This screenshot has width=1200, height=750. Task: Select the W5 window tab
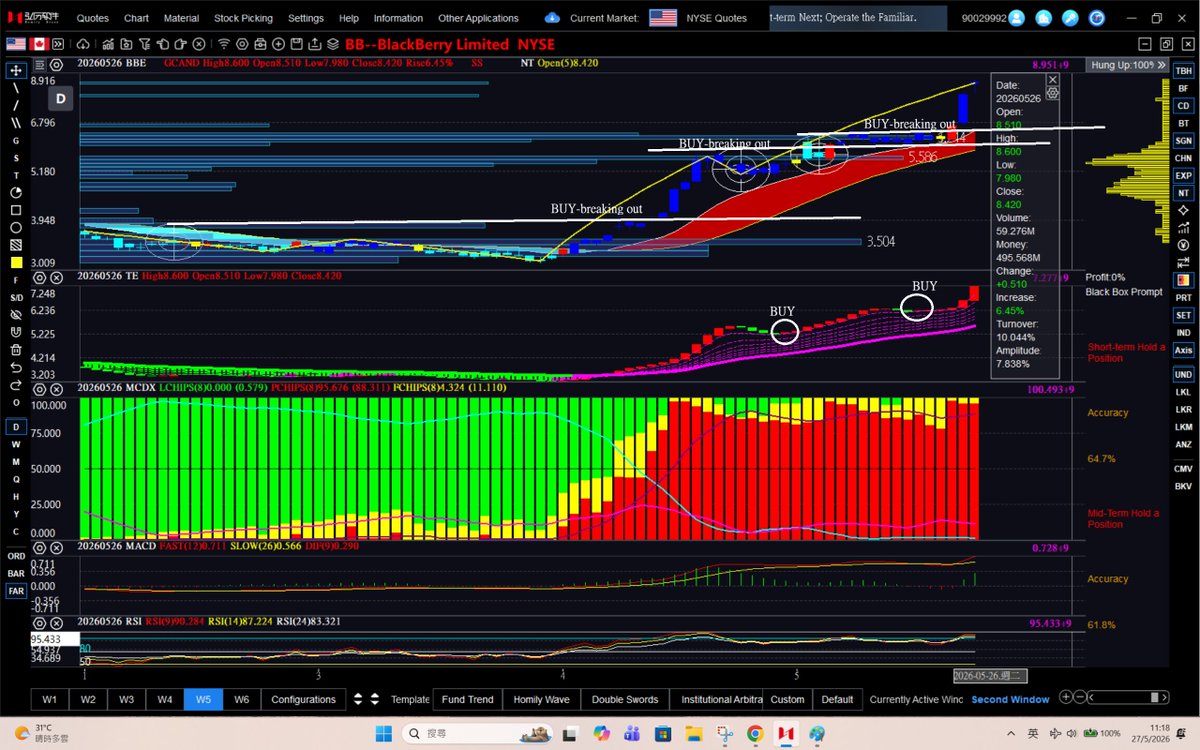click(203, 699)
